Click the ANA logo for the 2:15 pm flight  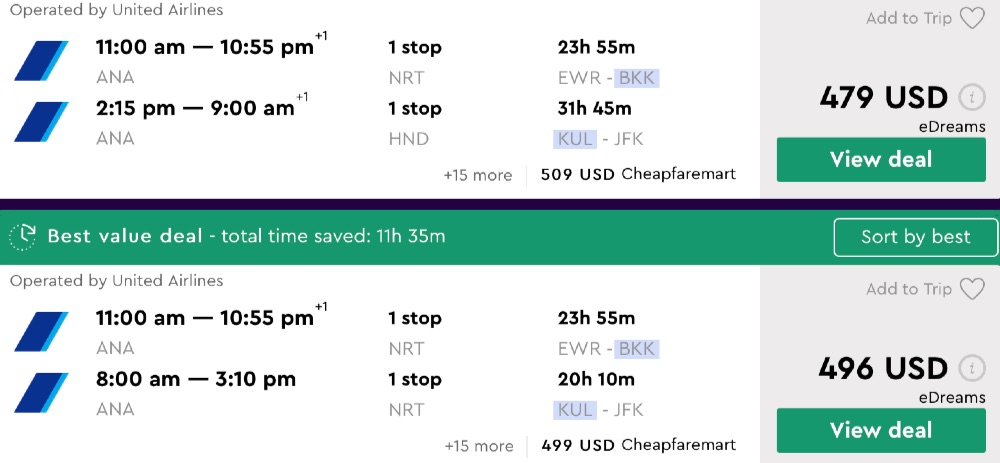tap(41, 121)
